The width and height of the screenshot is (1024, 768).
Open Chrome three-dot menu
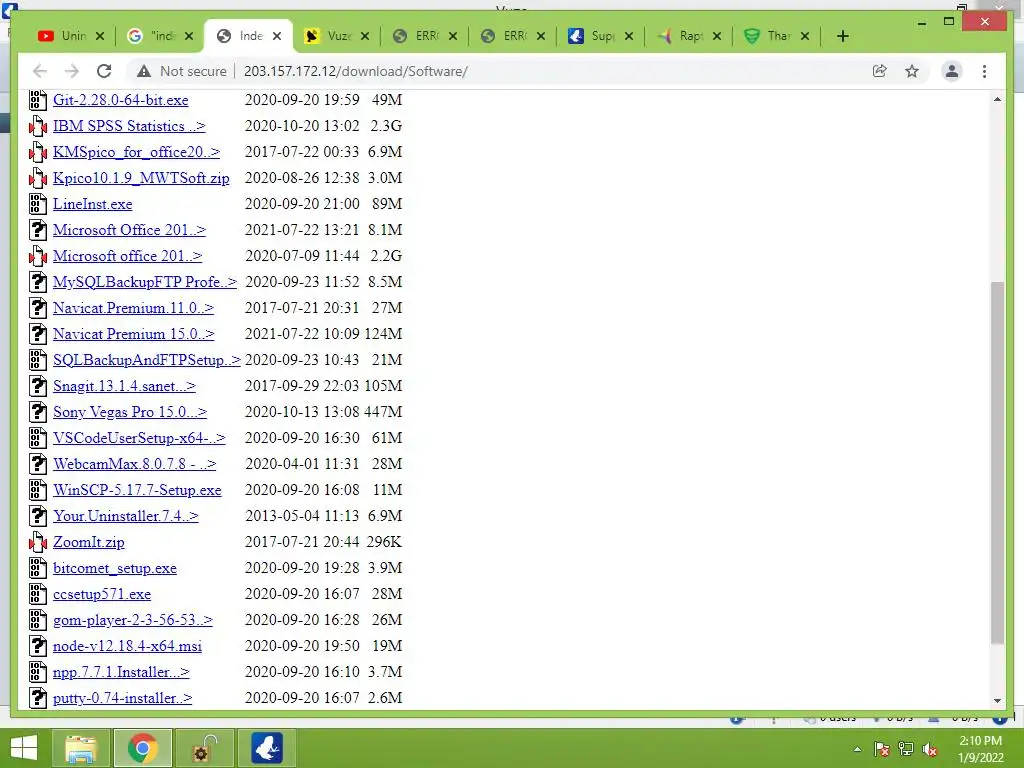tap(984, 71)
